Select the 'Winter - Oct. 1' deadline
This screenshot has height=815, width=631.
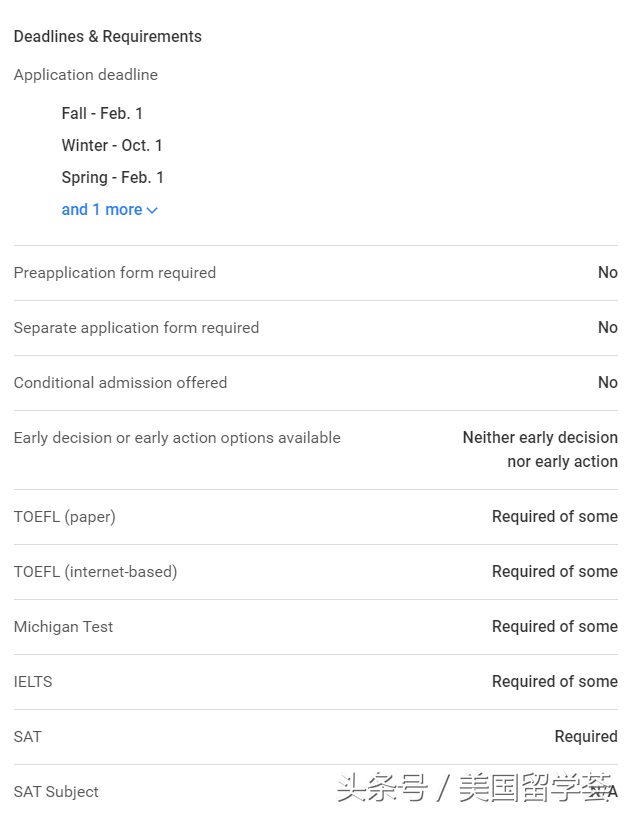coord(112,146)
